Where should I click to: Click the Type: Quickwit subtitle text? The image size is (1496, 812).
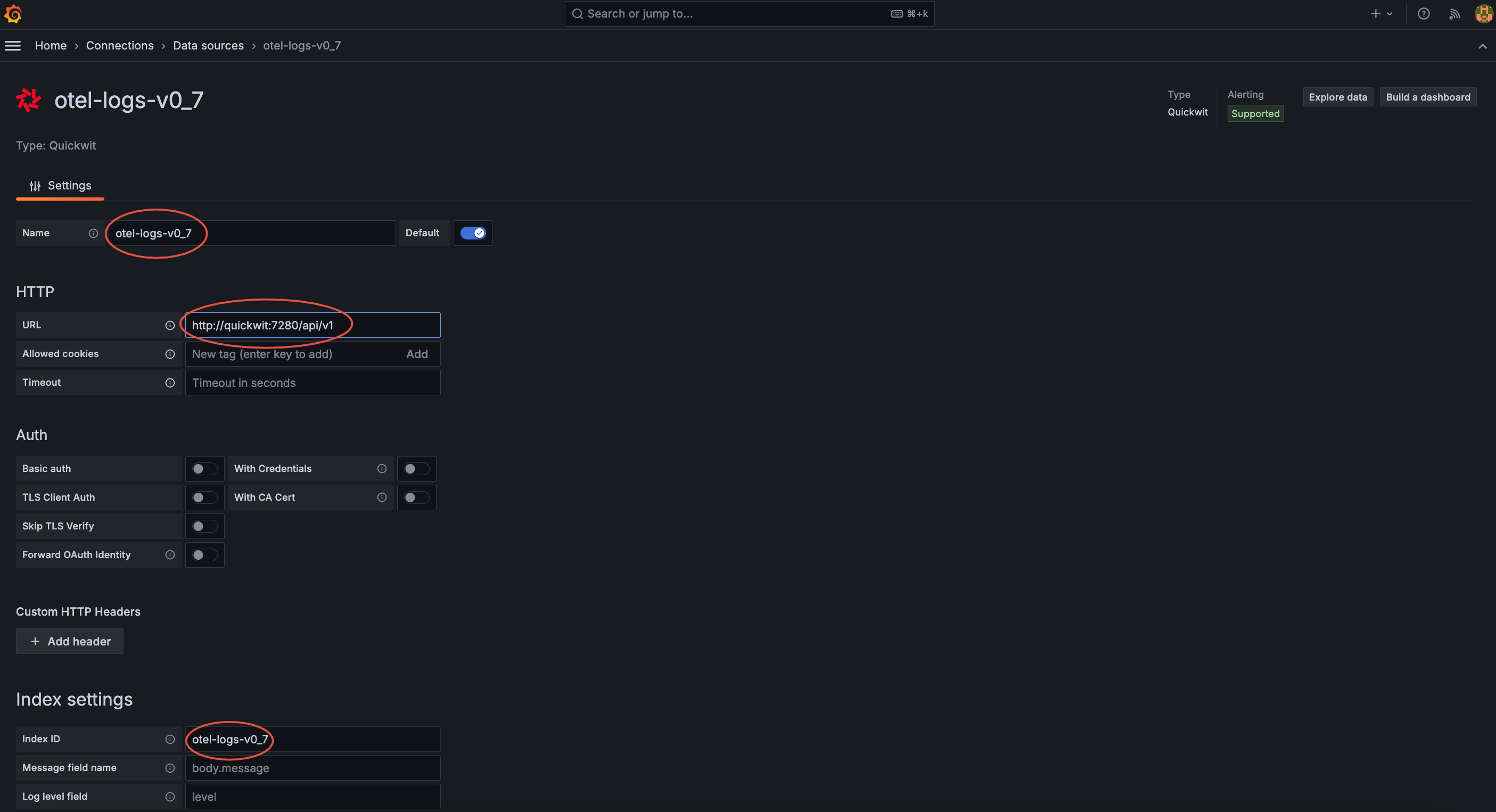(56, 146)
